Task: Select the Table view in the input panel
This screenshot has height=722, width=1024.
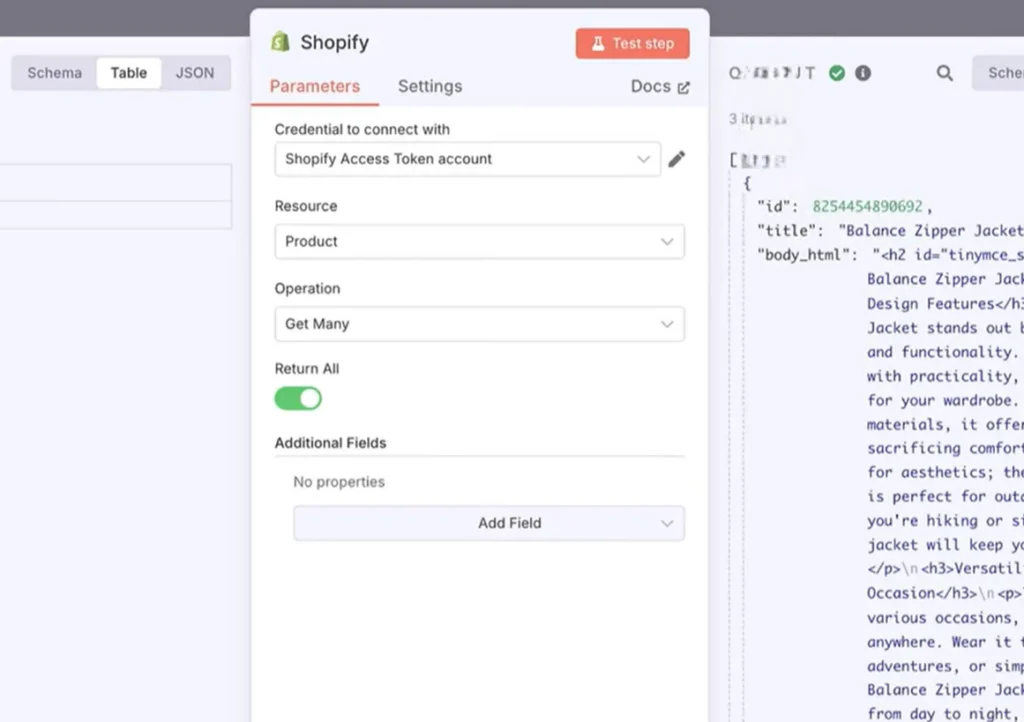Action: pyautogui.click(x=128, y=73)
